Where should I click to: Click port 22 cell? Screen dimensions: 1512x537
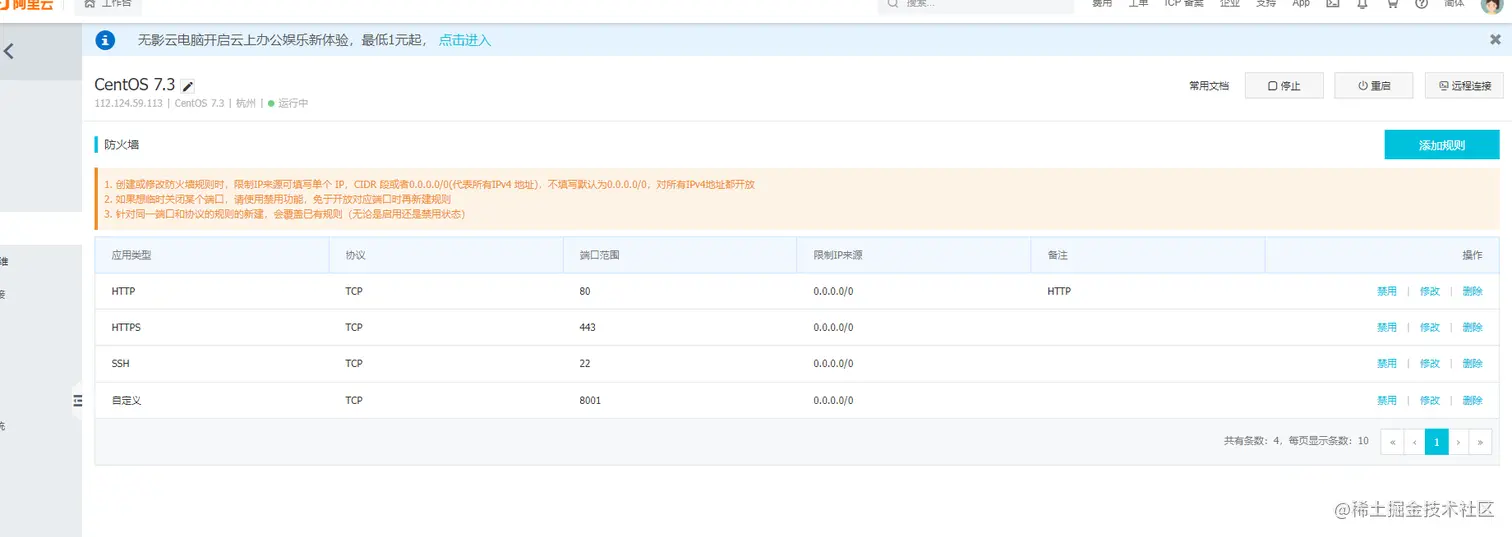[x=585, y=363]
